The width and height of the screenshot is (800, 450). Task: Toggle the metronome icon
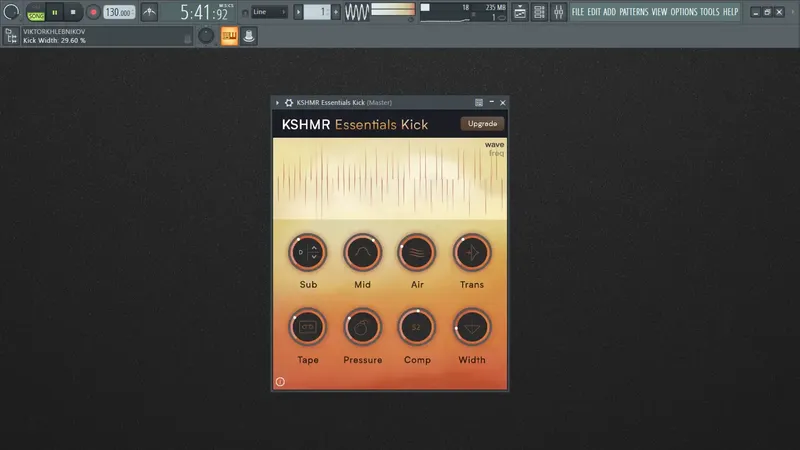[x=149, y=12]
